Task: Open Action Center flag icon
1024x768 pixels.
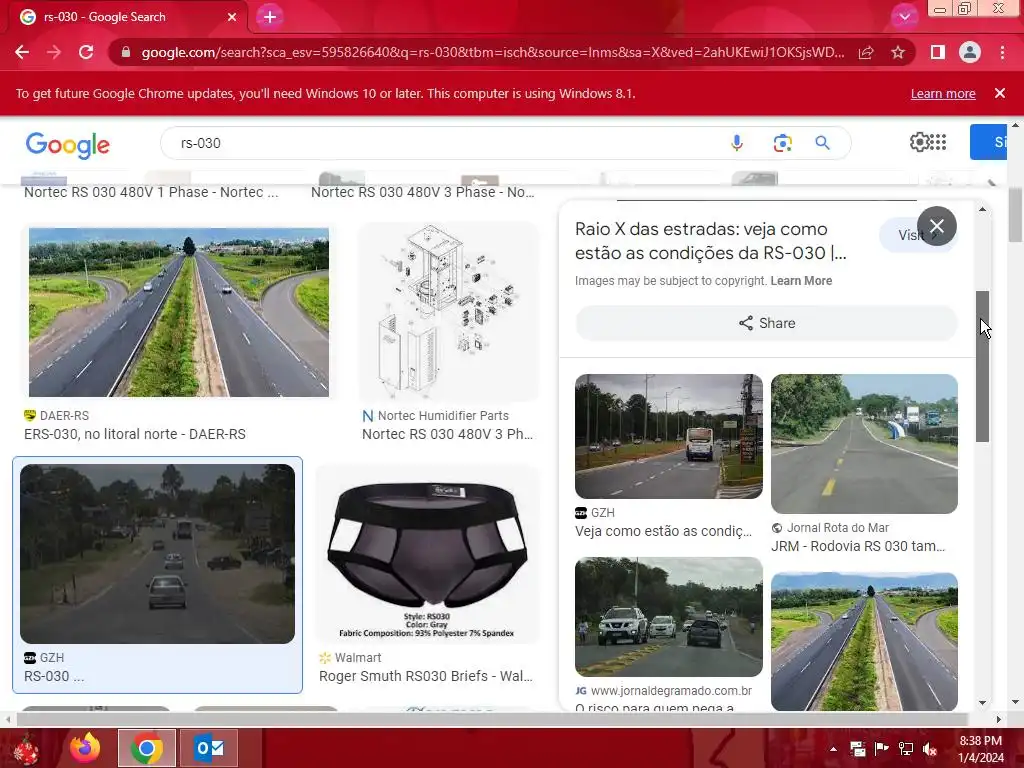Action: [x=881, y=749]
